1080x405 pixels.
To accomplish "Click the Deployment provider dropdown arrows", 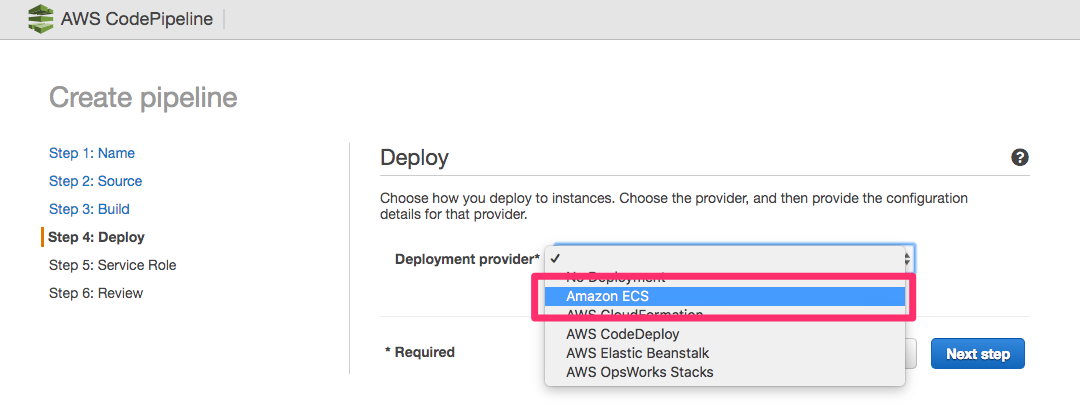I will [908, 259].
